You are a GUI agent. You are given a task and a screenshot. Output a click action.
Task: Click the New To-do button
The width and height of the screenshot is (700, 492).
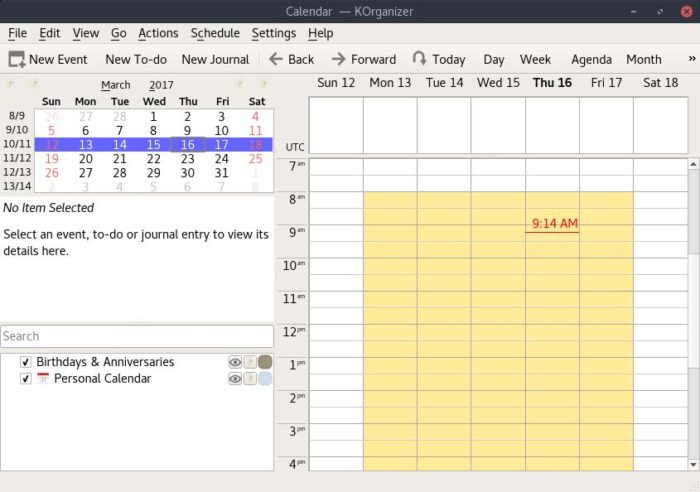(136, 59)
